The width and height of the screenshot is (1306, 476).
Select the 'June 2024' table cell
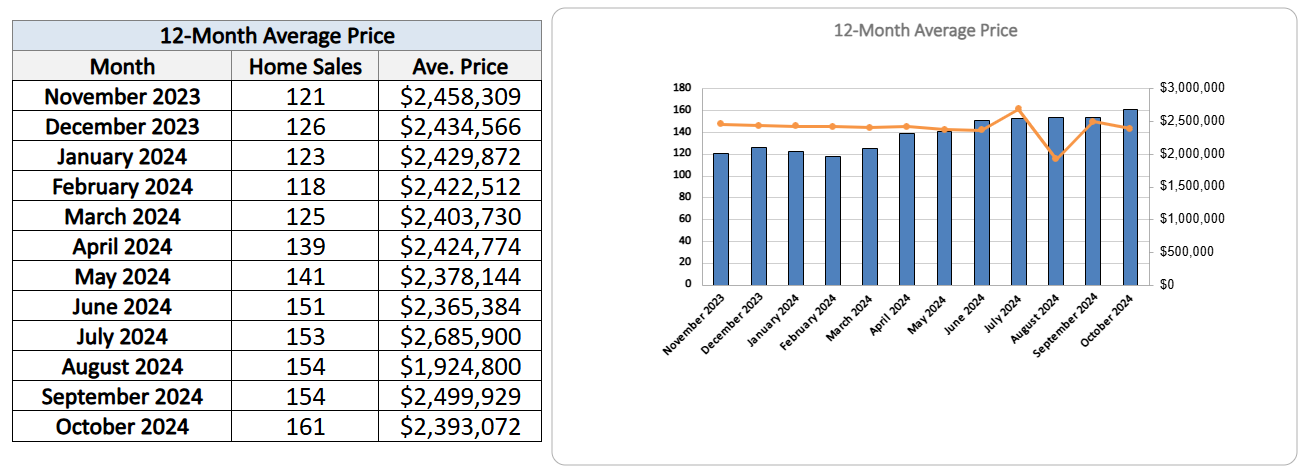click(122, 306)
